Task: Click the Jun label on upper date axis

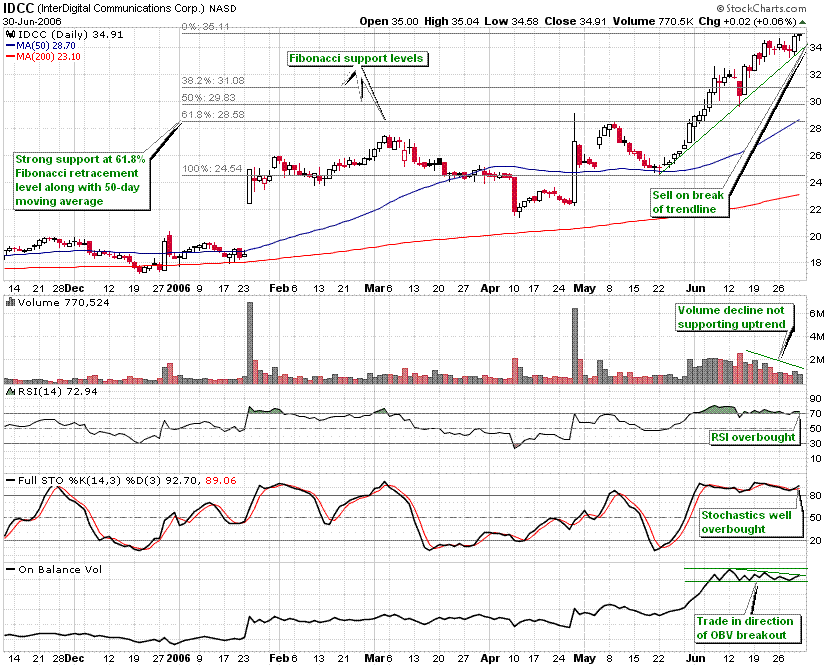Action: [x=696, y=288]
